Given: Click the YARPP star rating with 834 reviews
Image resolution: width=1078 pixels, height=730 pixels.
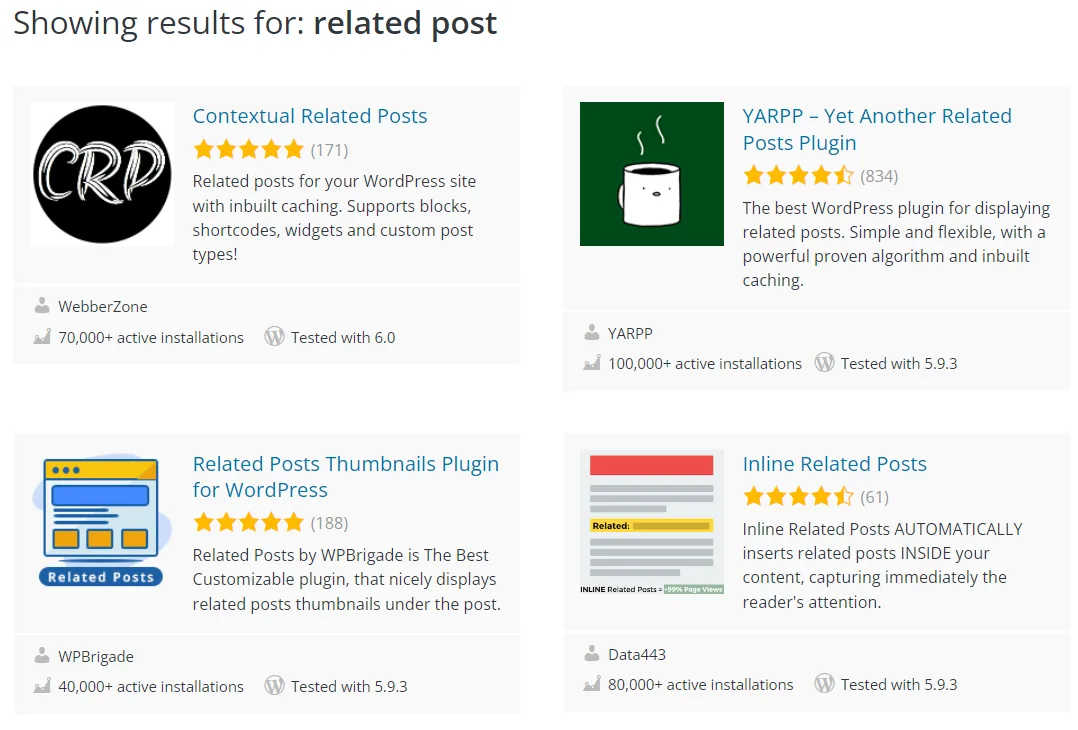Looking at the screenshot, I should pos(798,176).
